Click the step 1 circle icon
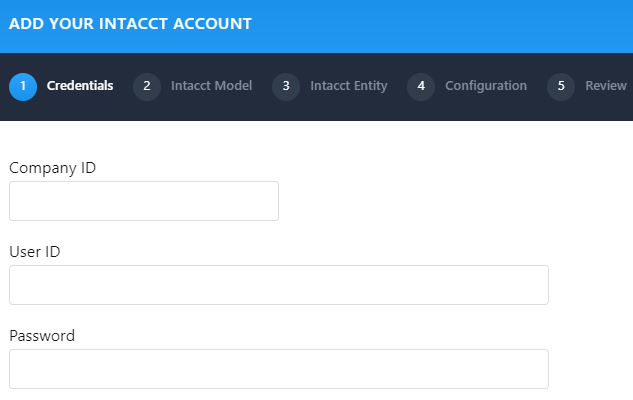 (23, 86)
